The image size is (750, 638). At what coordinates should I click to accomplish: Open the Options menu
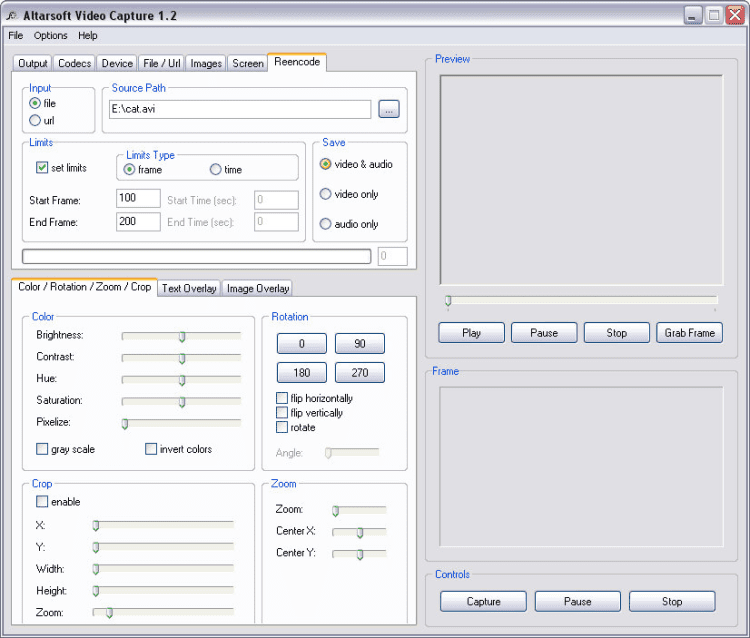pos(50,35)
